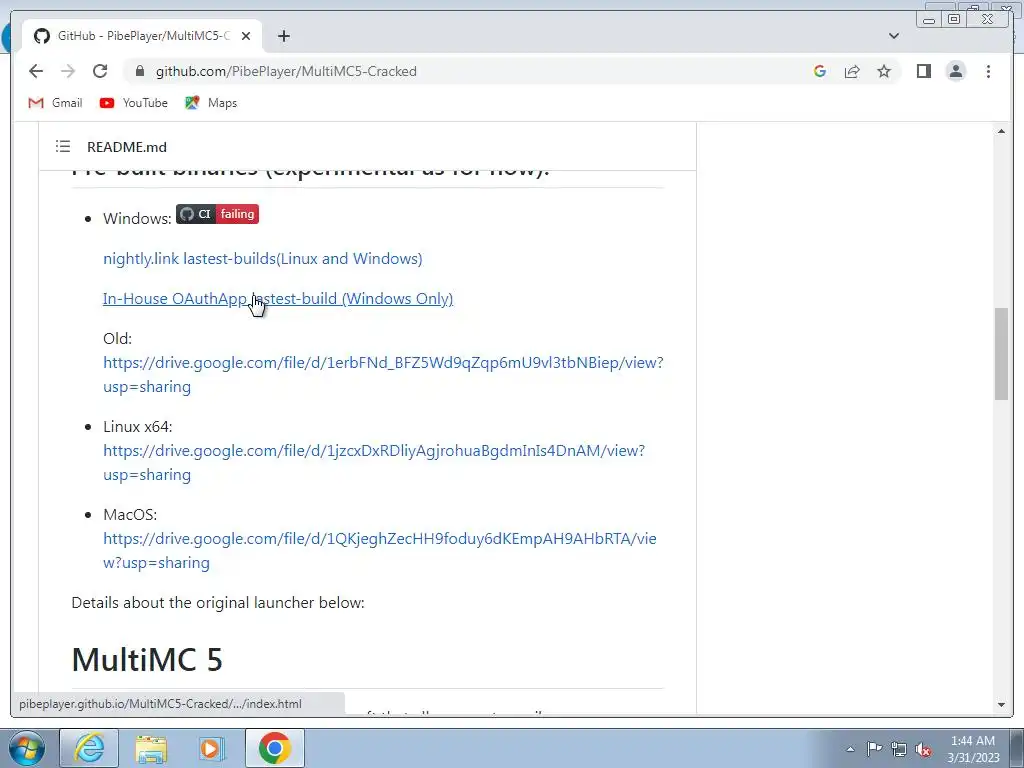Click the page vertical scrollbar thumb
Screen dimensions: 1024x768
pos(1001,353)
